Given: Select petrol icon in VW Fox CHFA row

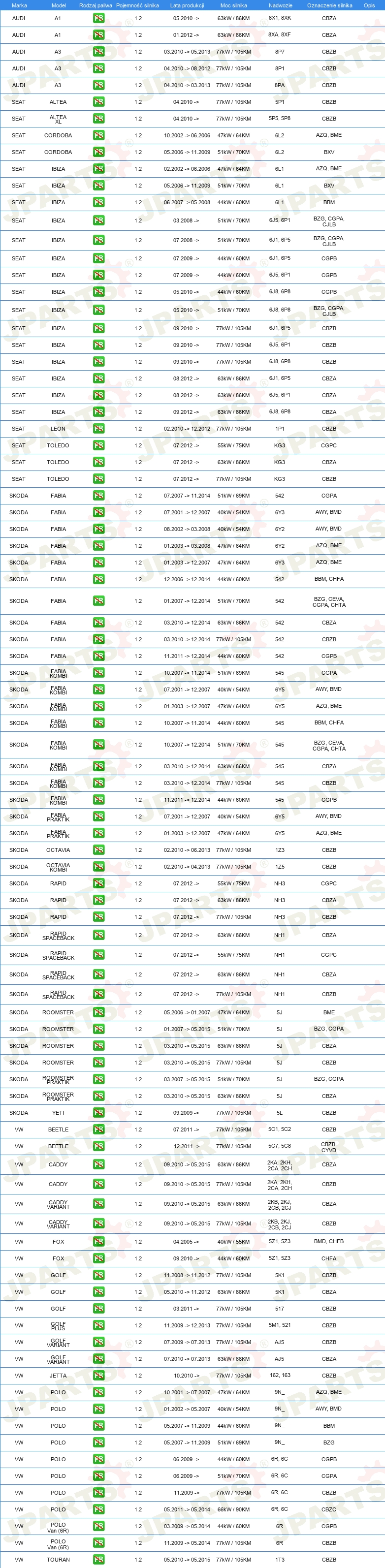Looking at the screenshot, I should tap(98, 1258).
